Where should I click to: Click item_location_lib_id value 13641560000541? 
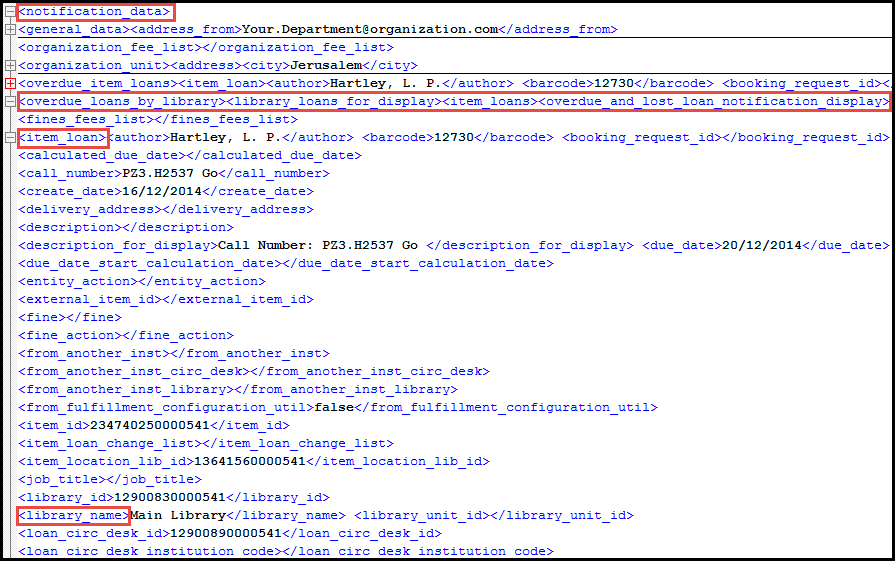250,461
